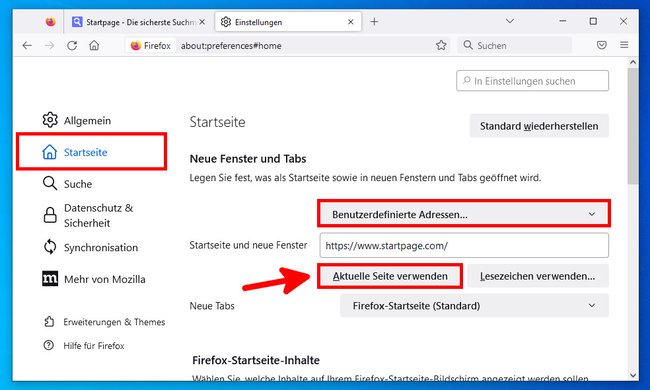Click the forward navigation arrow
Screen dimensions: 650x390
pos(49,46)
